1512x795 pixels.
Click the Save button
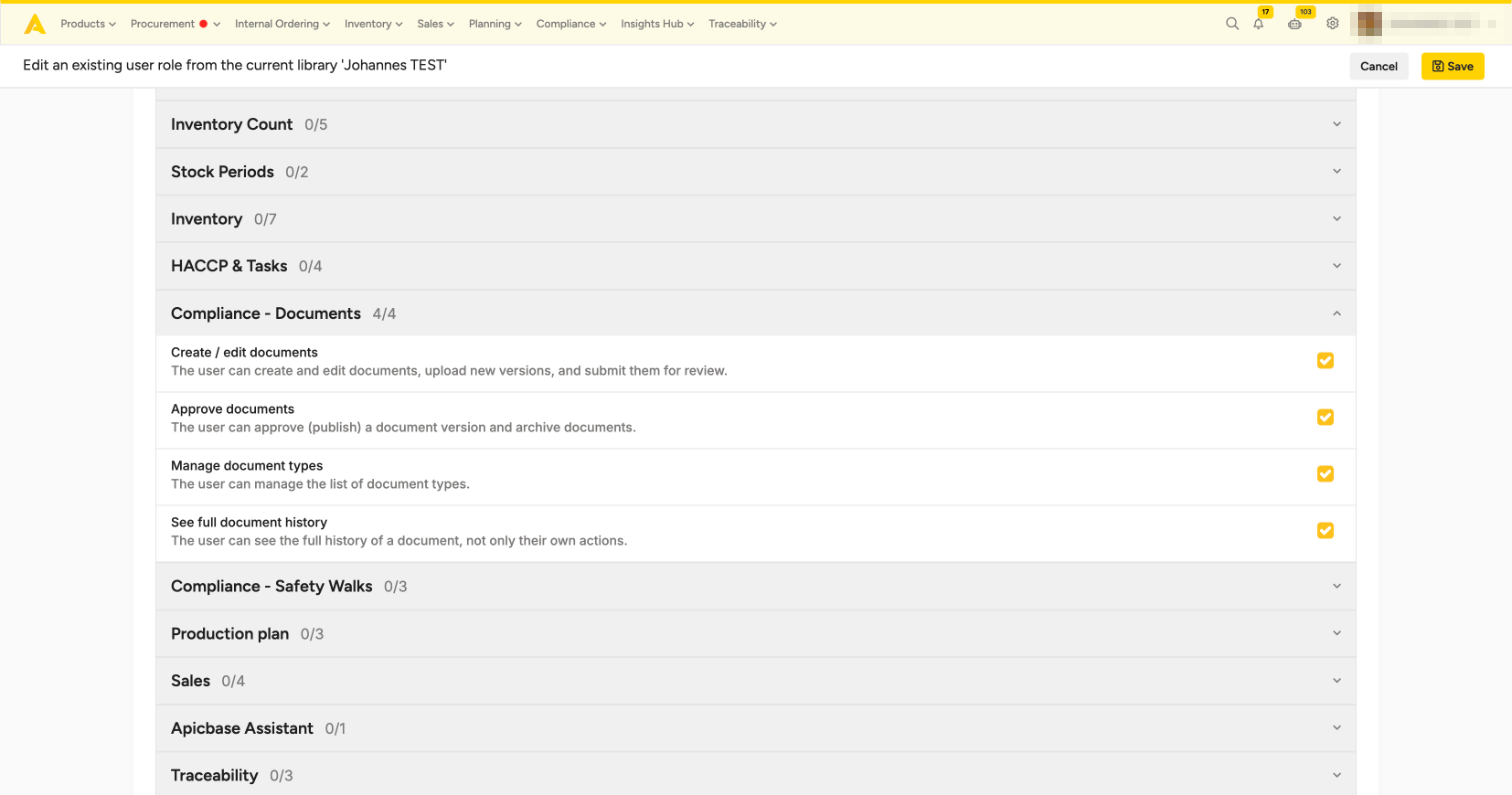(x=1452, y=66)
